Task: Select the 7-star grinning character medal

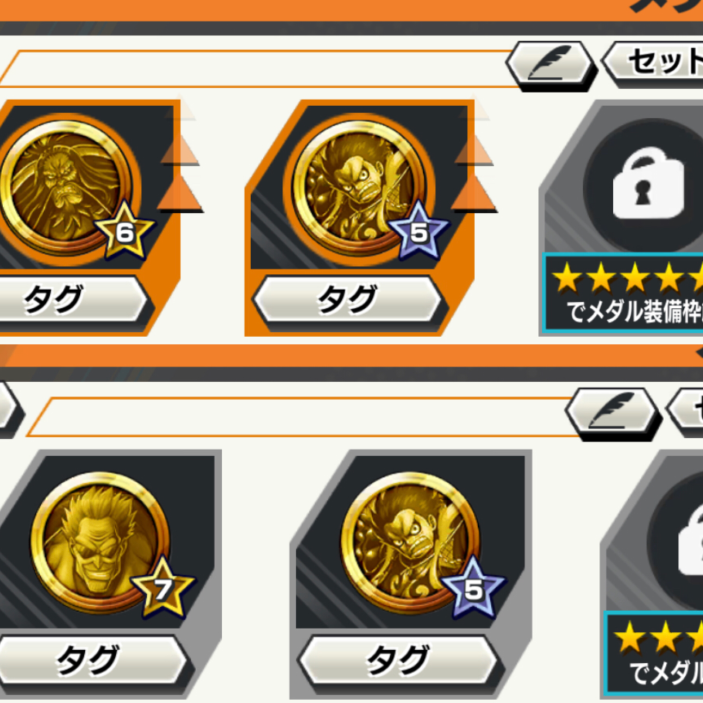Action: 101,542
